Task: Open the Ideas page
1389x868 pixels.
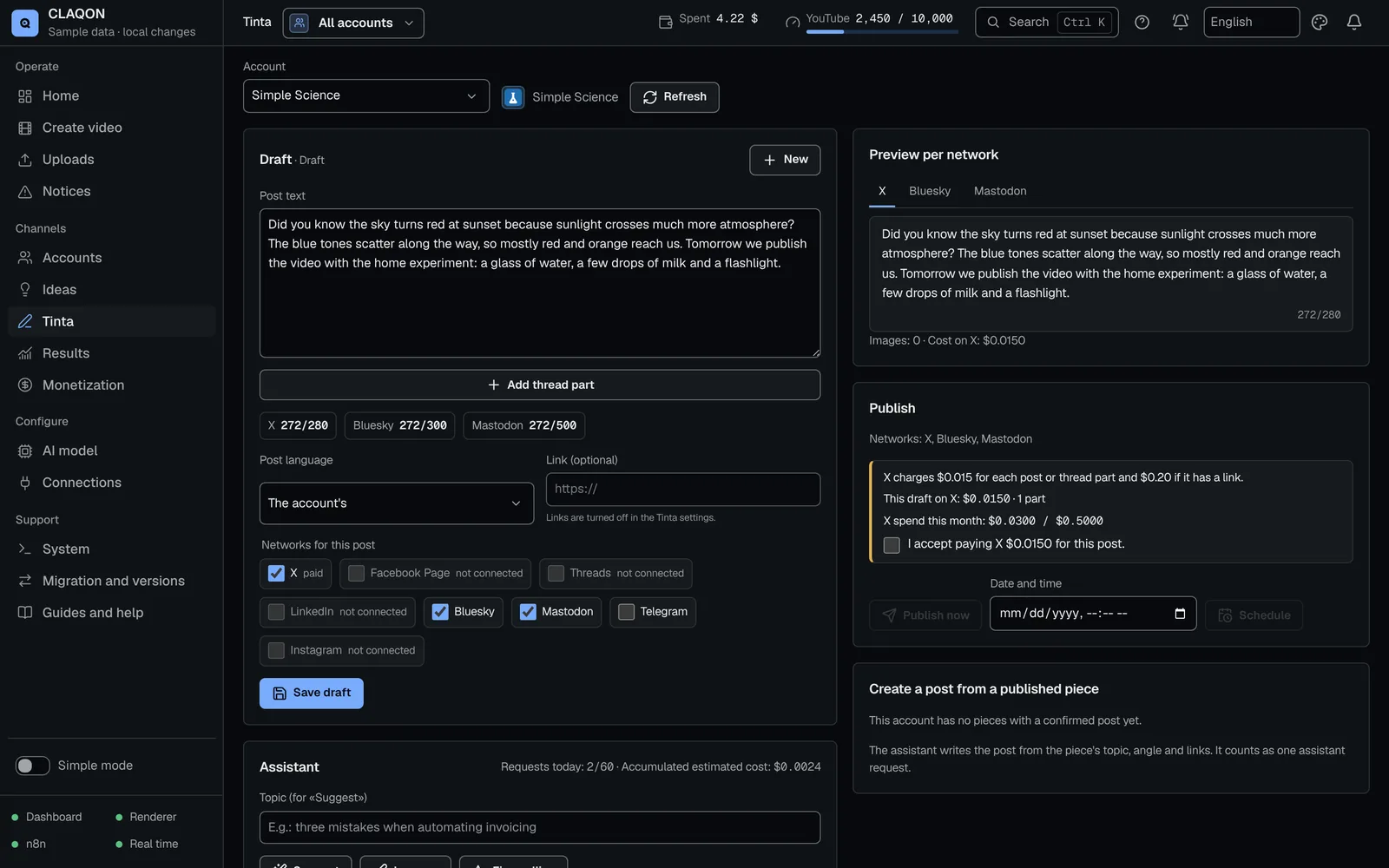Action: pos(111,290)
